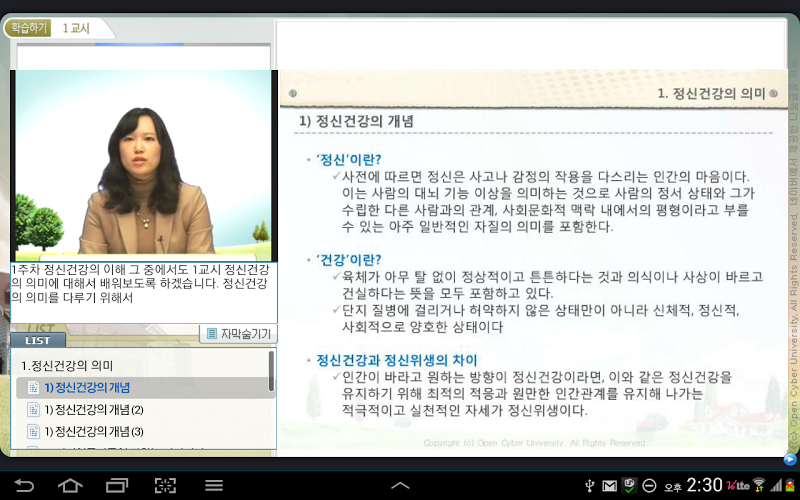
Task: Click the '건강'이란? heading on slide
Action: (349, 260)
